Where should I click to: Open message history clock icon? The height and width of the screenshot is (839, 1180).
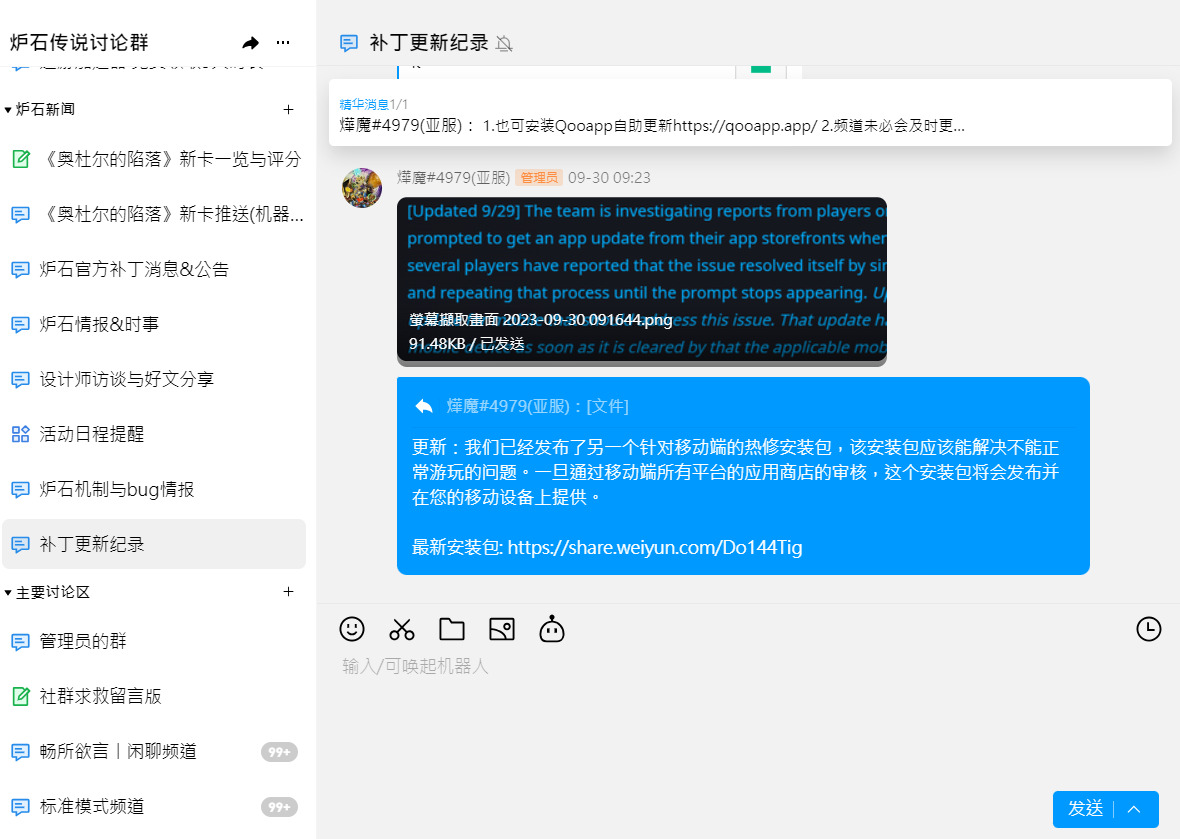pyautogui.click(x=1148, y=629)
